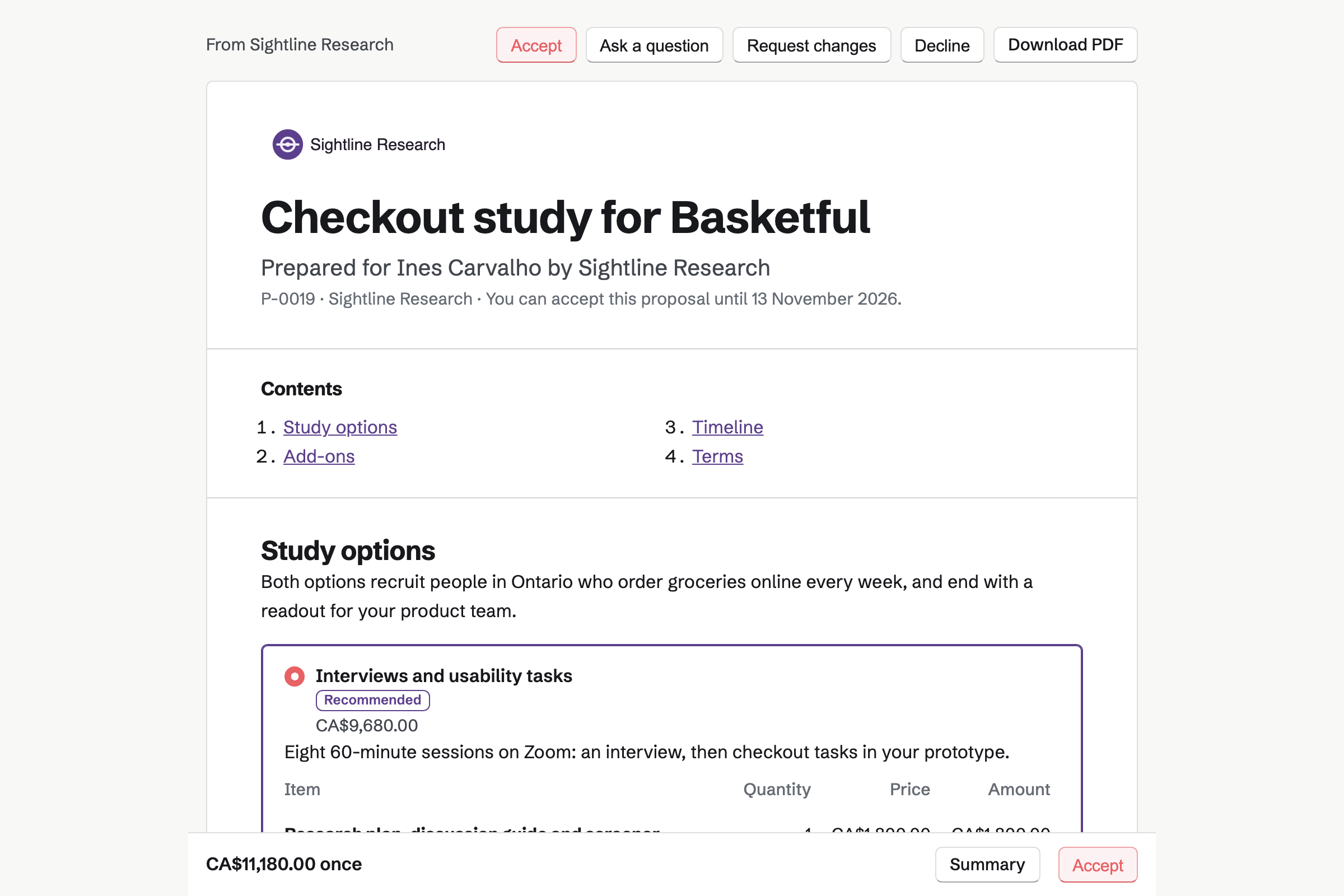Click Accept in the bottom bar
The height and width of the screenshot is (896, 1344).
pos(1097,865)
